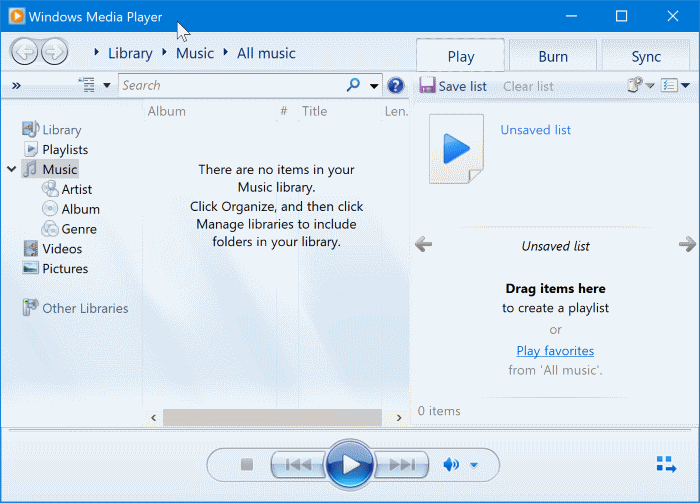Go to the previous list with left arrow
The width and height of the screenshot is (700, 503).
(423, 244)
